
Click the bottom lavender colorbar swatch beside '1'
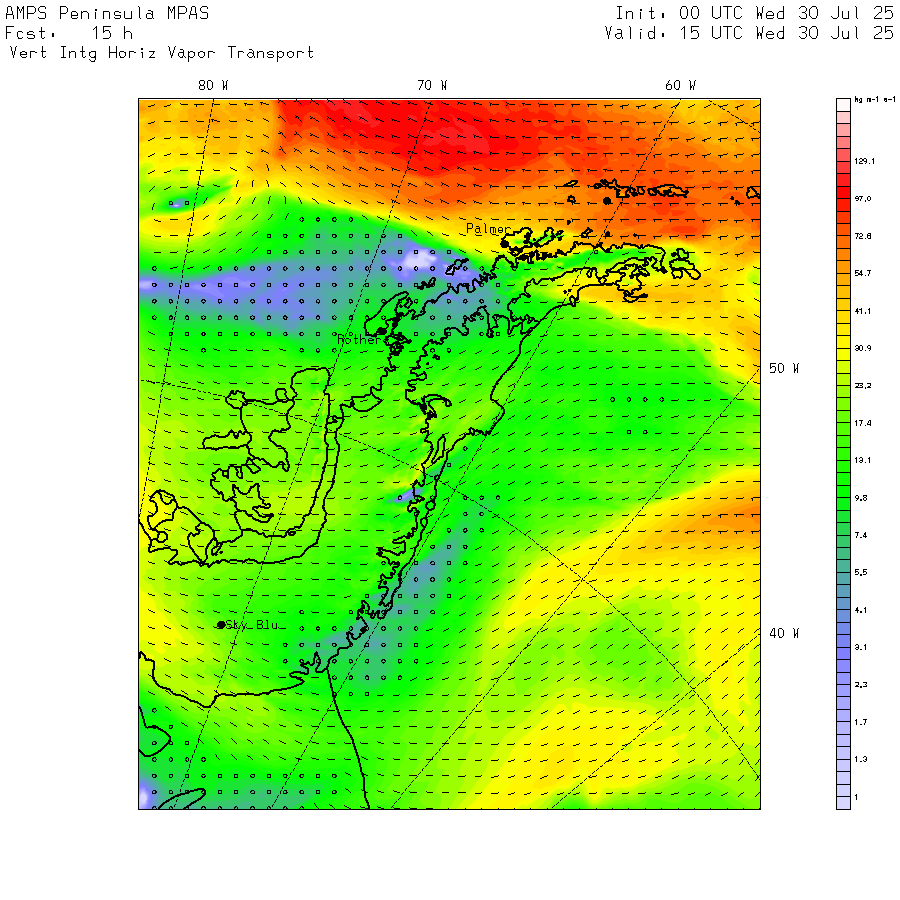click(x=843, y=803)
